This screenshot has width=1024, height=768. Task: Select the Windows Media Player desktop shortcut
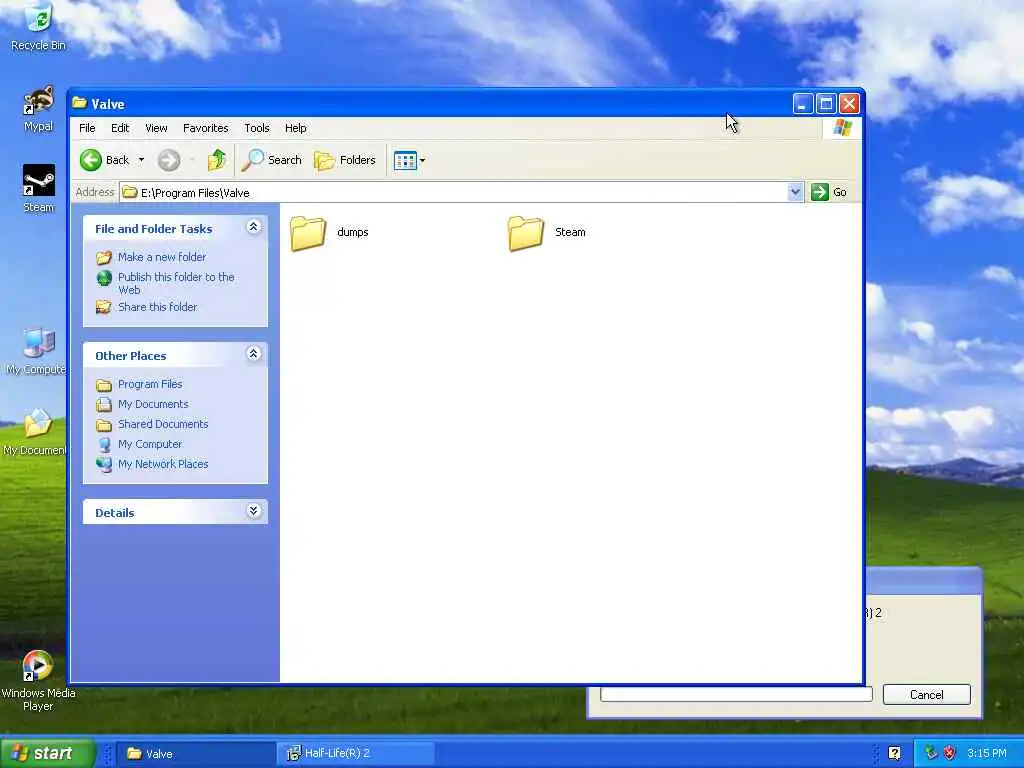click(x=38, y=680)
